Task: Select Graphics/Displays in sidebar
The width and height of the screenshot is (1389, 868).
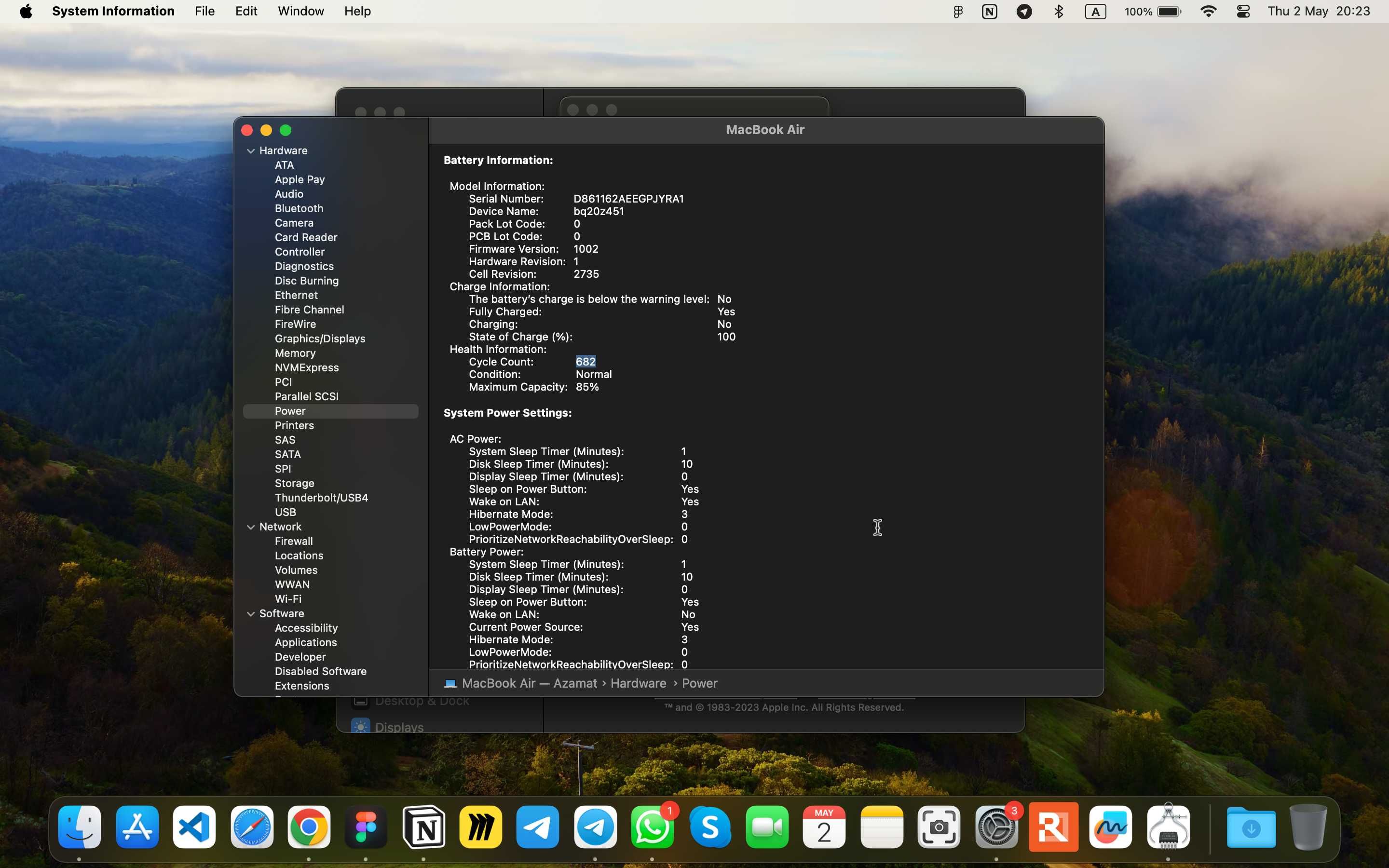Action: (x=320, y=338)
